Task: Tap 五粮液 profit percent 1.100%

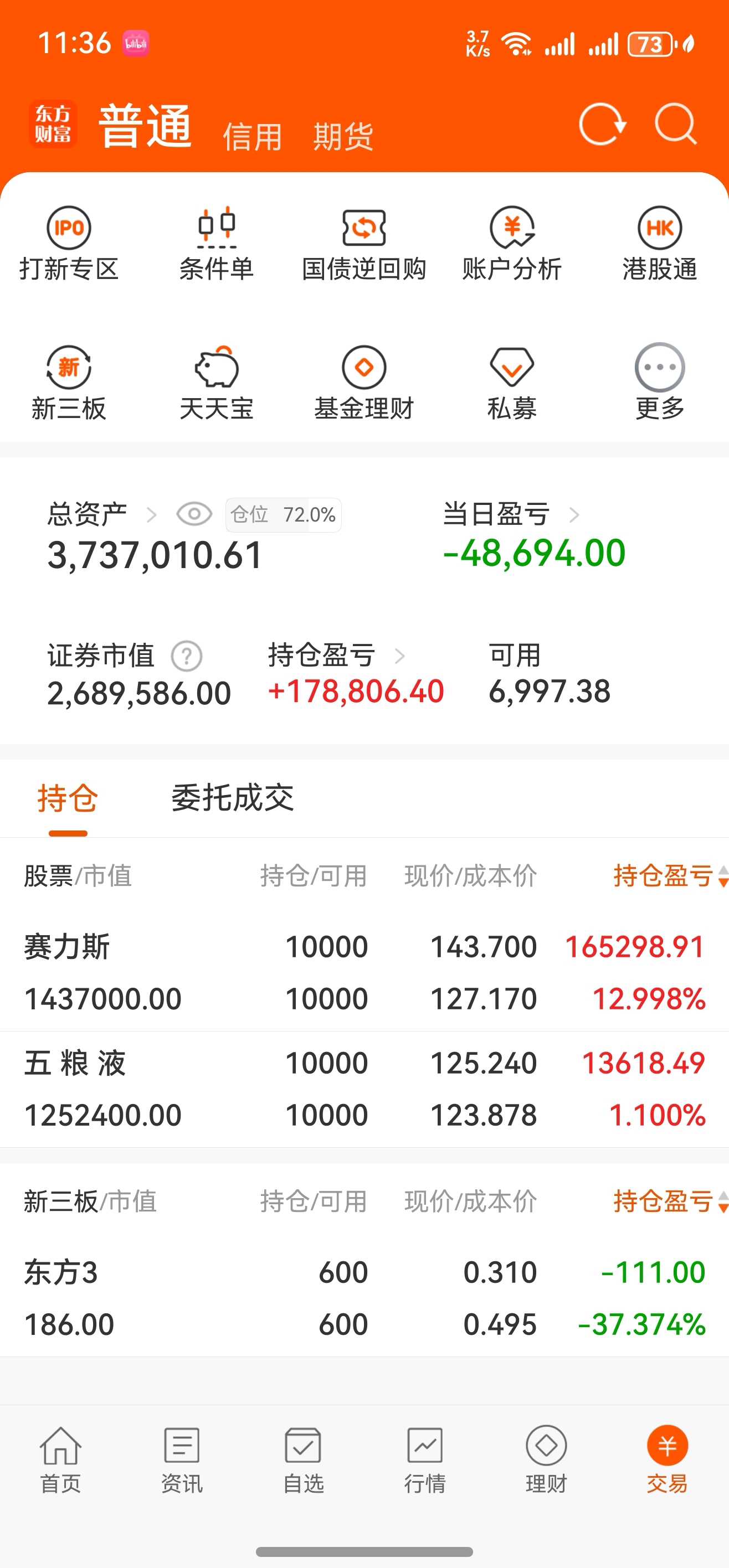Action: coord(657,1116)
